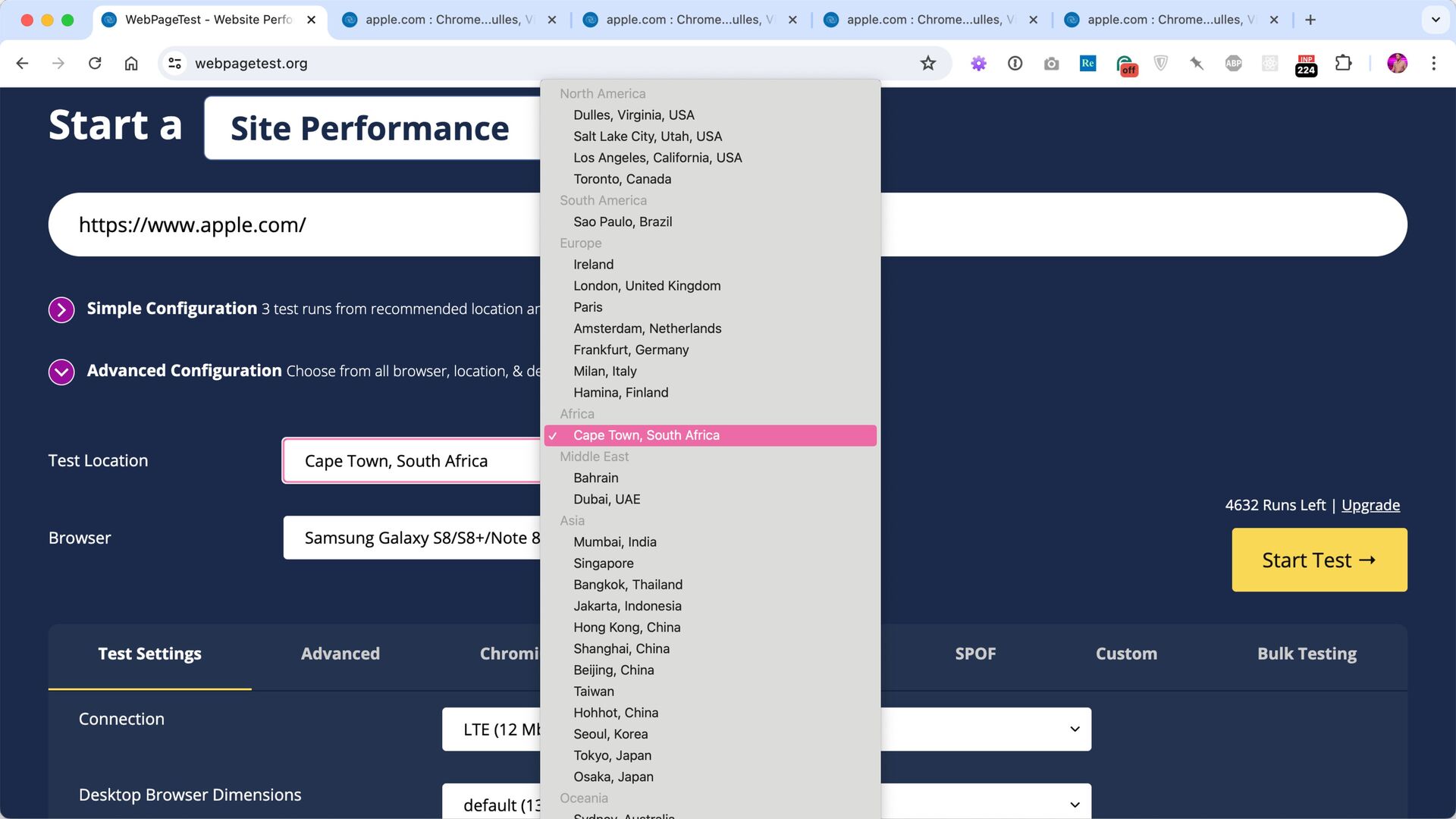Pick Paris as test location
Viewport: 1456px width, 819px height.
[x=711, y=307]
